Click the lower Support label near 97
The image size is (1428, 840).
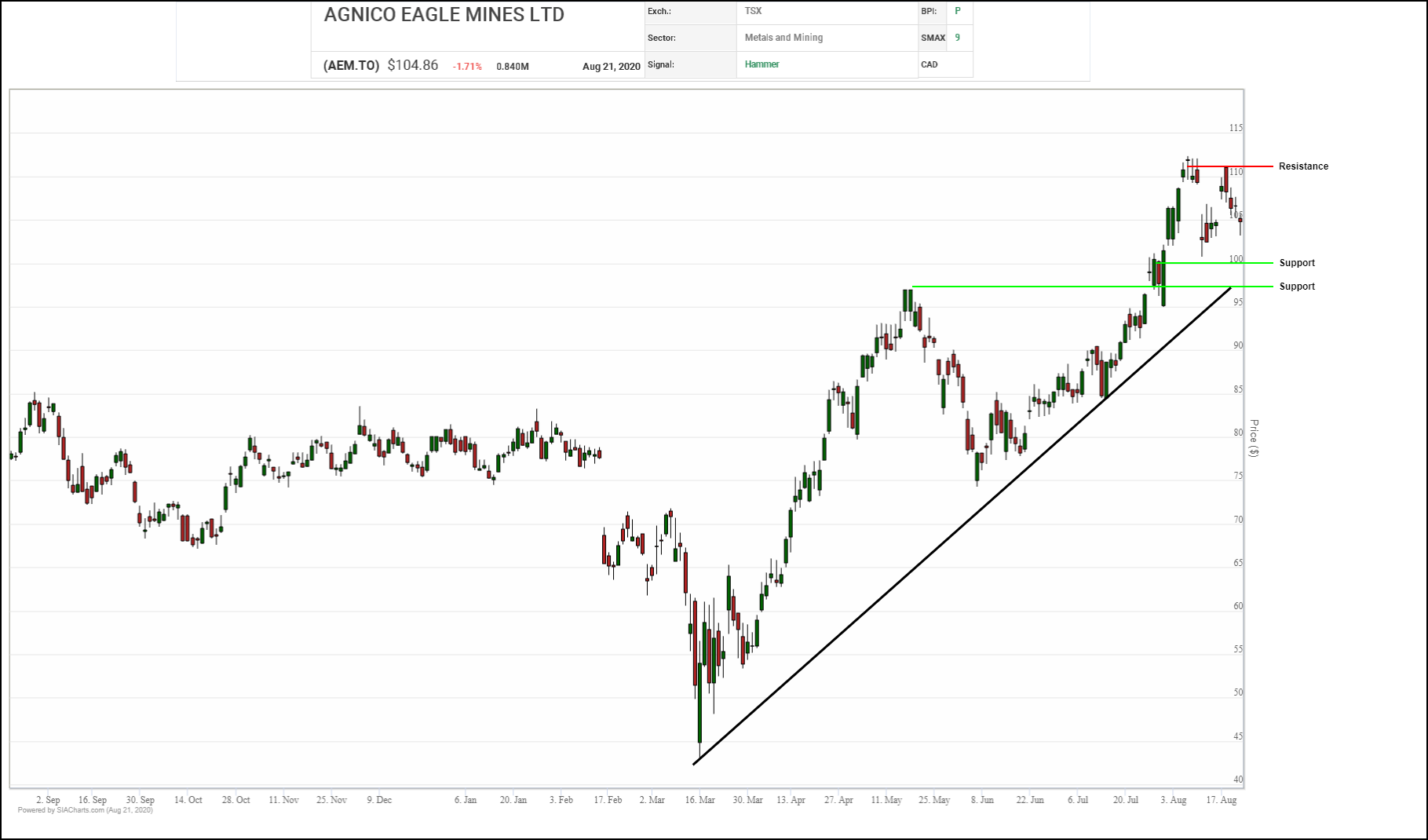(1296, 287)
